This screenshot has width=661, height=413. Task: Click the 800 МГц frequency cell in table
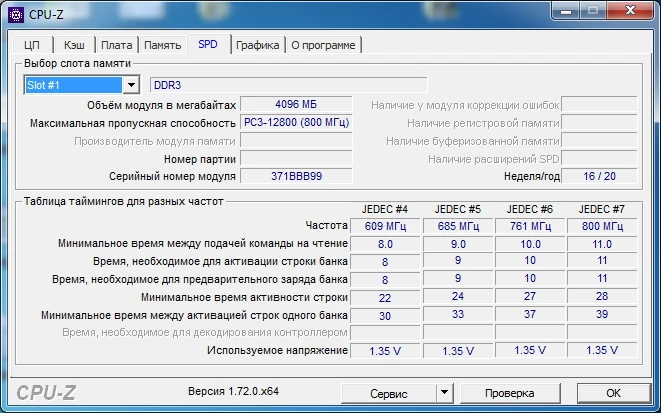pos(602,226)
